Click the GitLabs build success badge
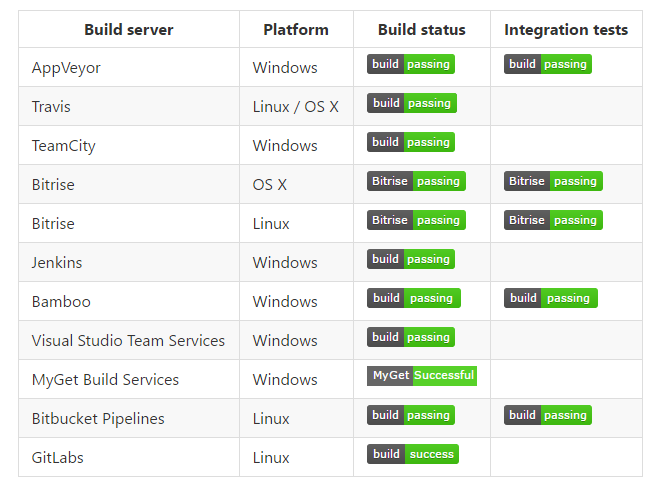This screenshot has height=494, width=659. [x=412, y=454]
